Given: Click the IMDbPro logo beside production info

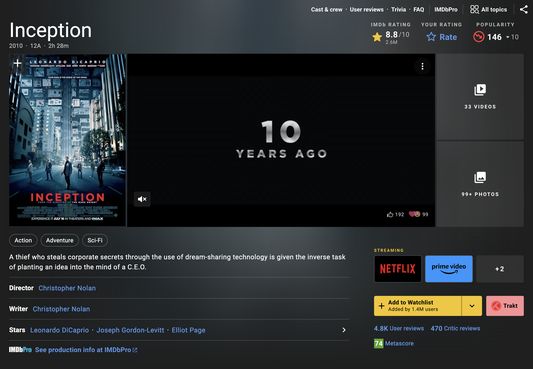Looking at the screenshot, I should click(20, 350).
